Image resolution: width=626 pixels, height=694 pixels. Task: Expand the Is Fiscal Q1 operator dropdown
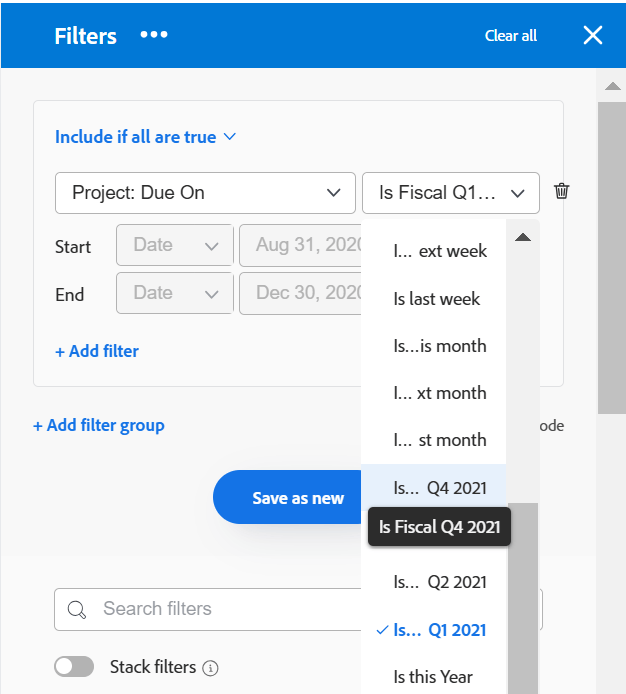coord(451,193)
